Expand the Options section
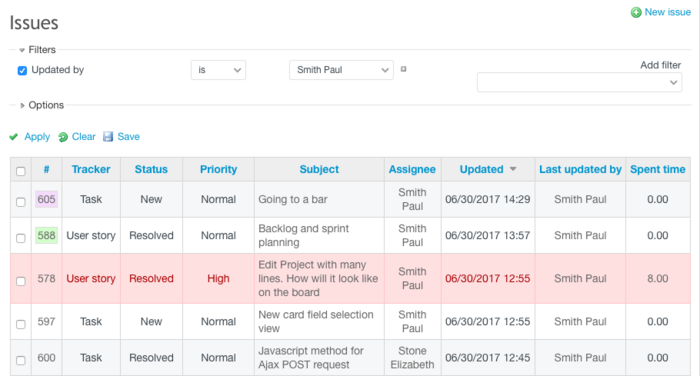Image resolution: width=700 pixels, height=376 pixels. (42, 105)
